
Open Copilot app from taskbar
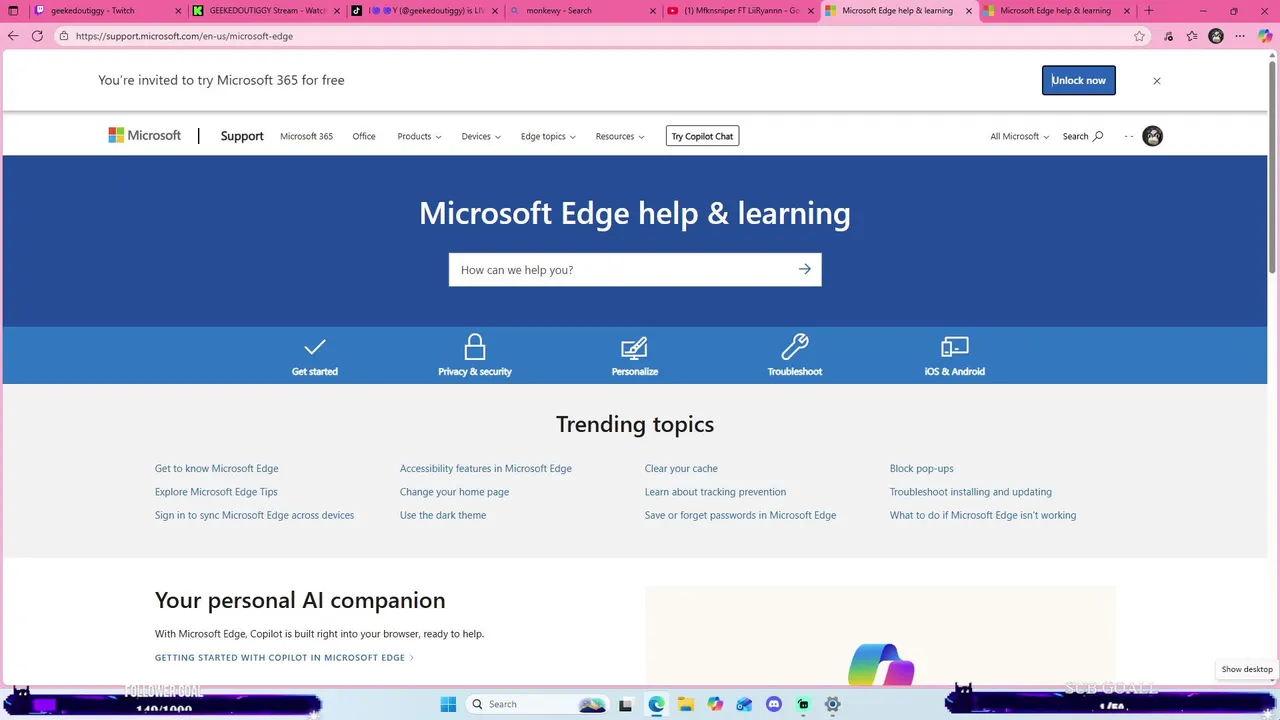pyautogui.click(x=715, y=704)
